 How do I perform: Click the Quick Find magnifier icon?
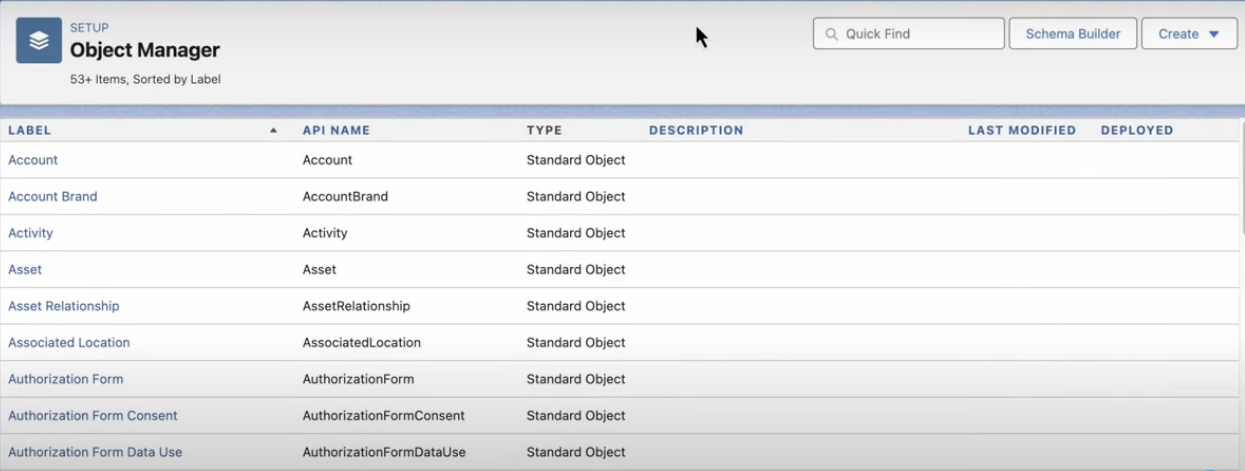click(831, 34)
